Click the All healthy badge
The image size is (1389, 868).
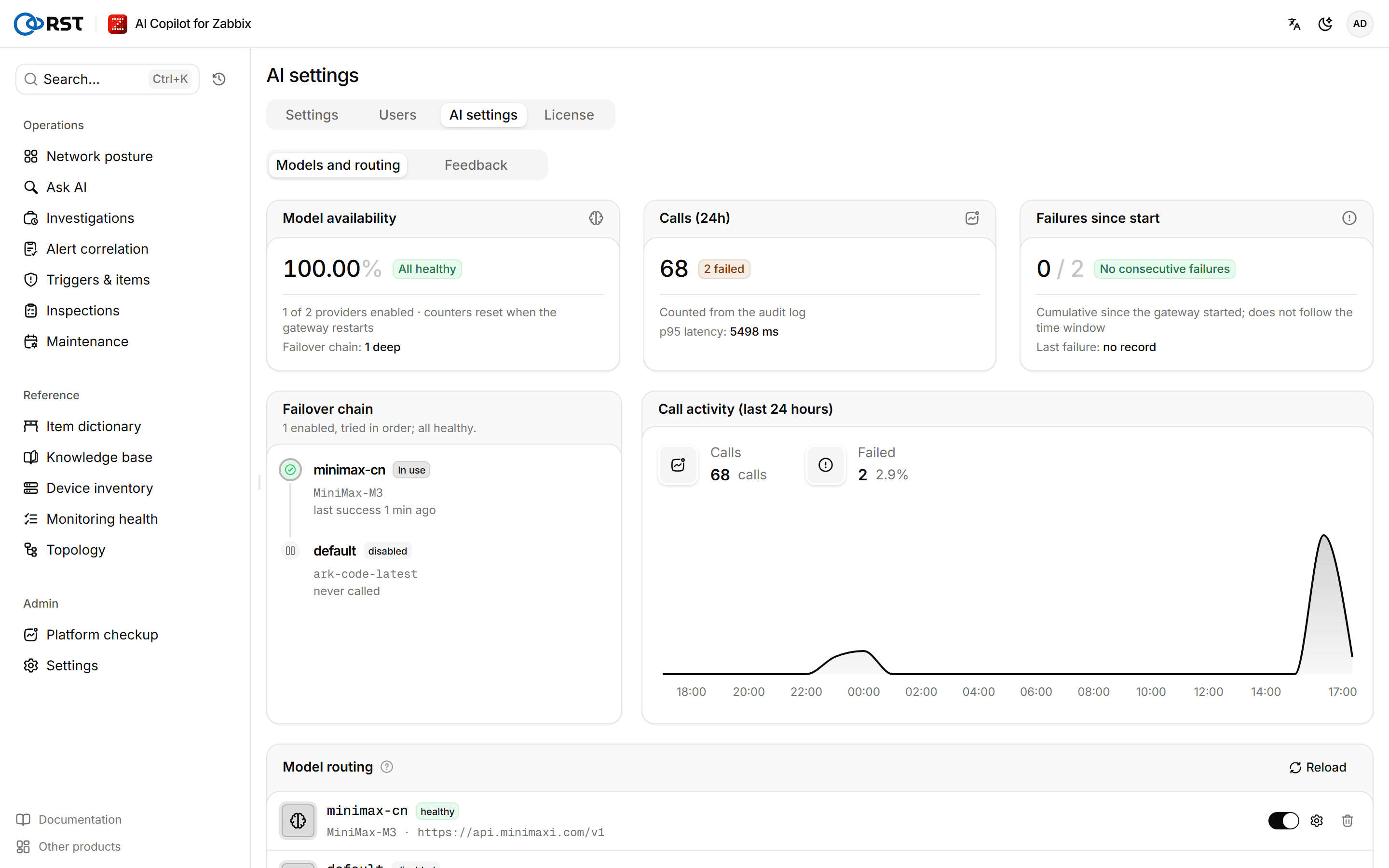pos(427,269)
